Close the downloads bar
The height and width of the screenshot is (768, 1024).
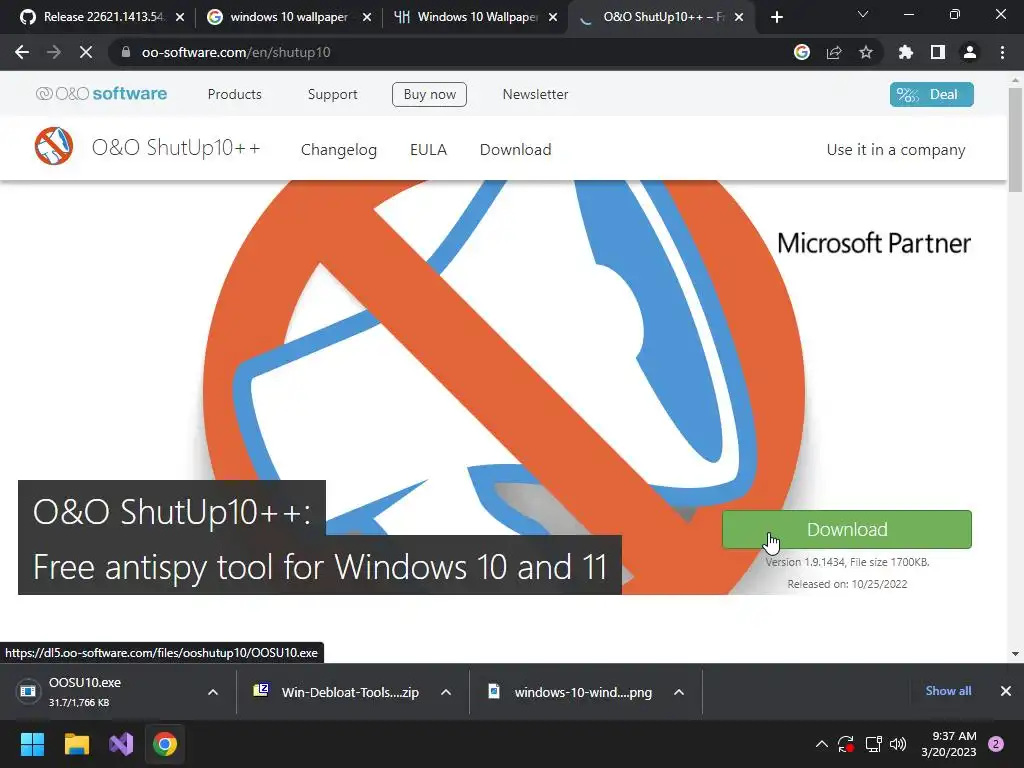tap(1006, 691)
